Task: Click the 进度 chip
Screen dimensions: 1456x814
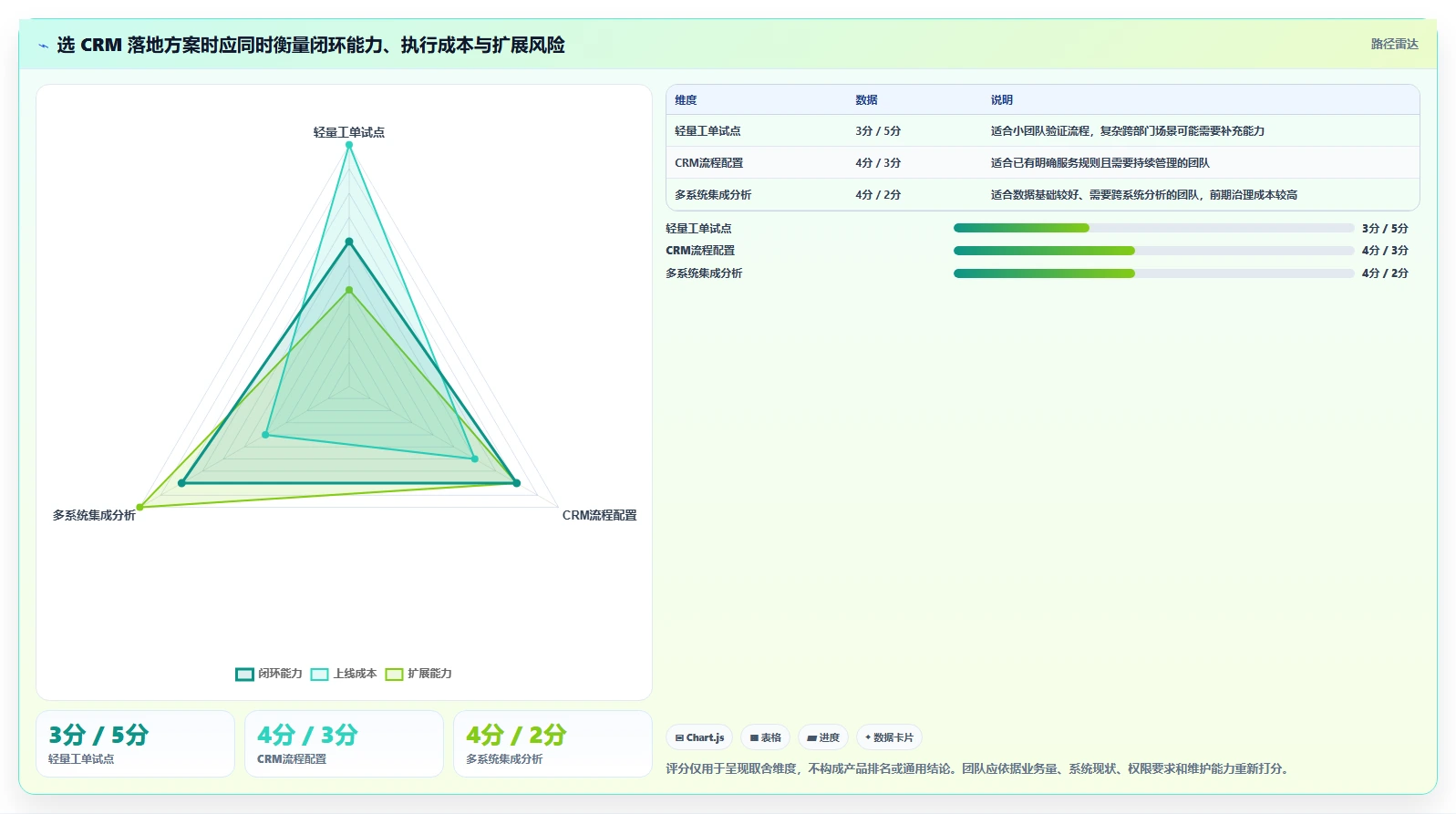Action: click(x=823, y=737)
